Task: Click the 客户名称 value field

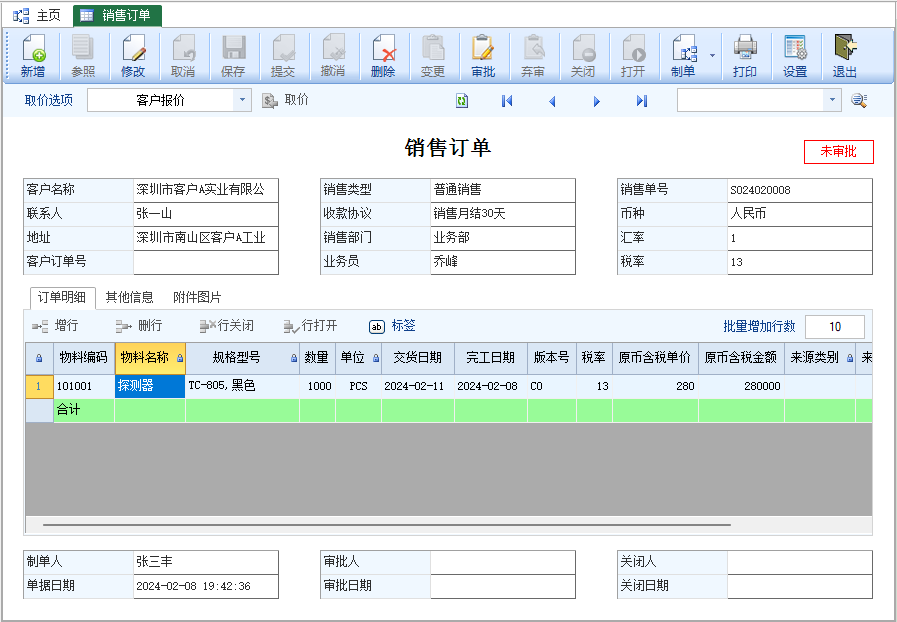Action: tap(206, 190)
